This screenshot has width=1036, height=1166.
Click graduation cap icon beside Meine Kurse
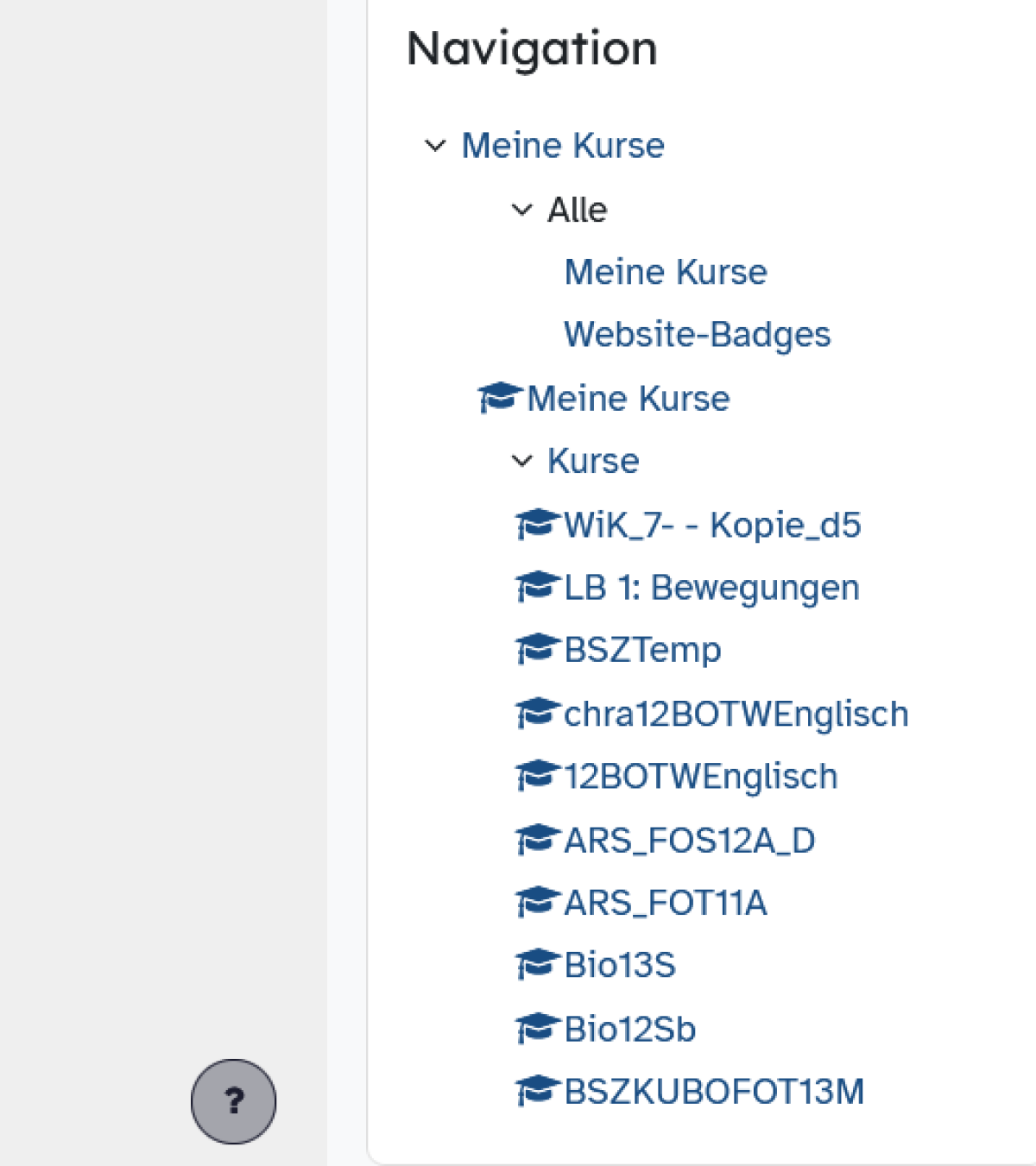pos(499,398)
